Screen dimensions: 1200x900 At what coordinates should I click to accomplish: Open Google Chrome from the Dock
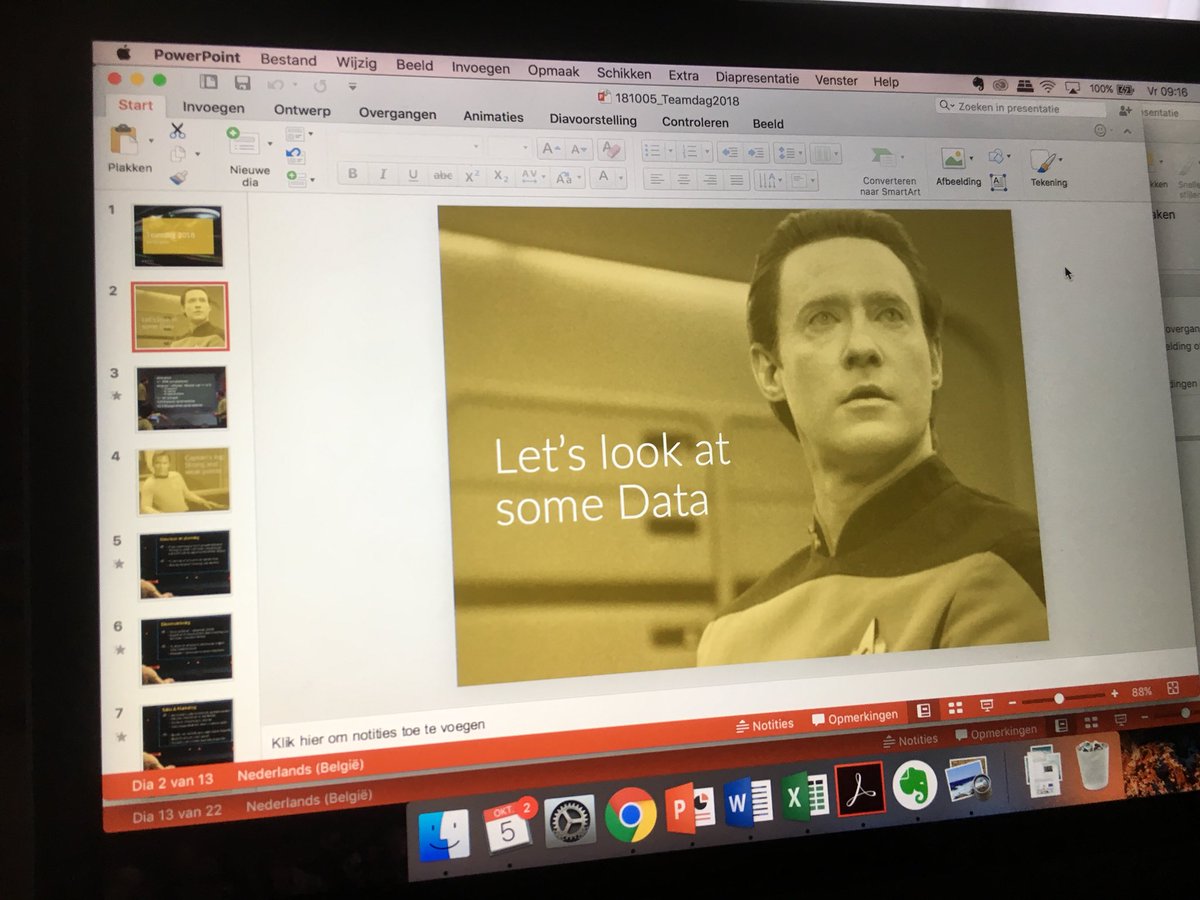tap(630, 817)
